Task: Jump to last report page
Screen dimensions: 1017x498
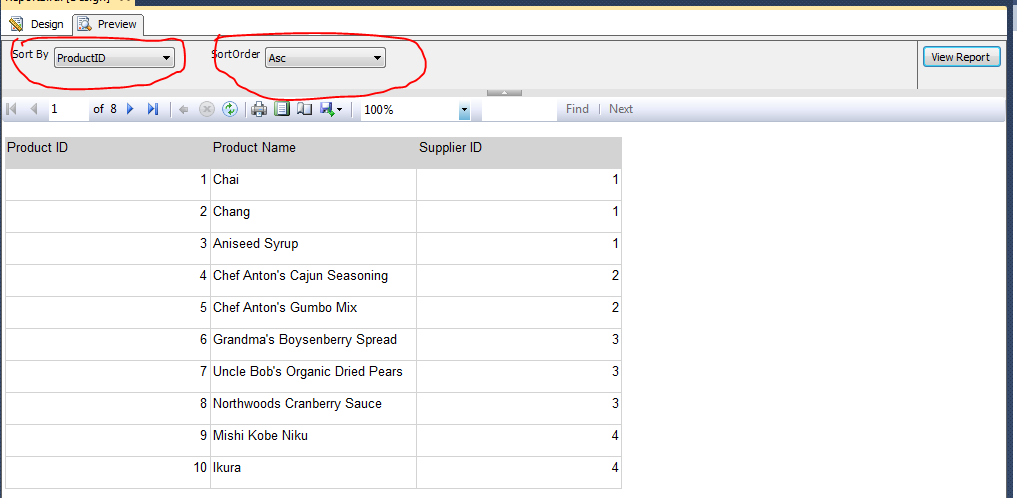Action: click(153, 109)
